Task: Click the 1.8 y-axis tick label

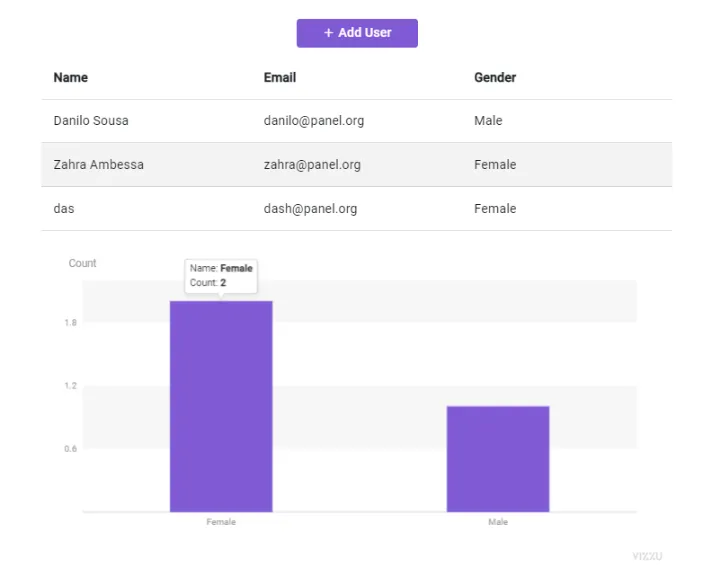Action: coord(70,323)
